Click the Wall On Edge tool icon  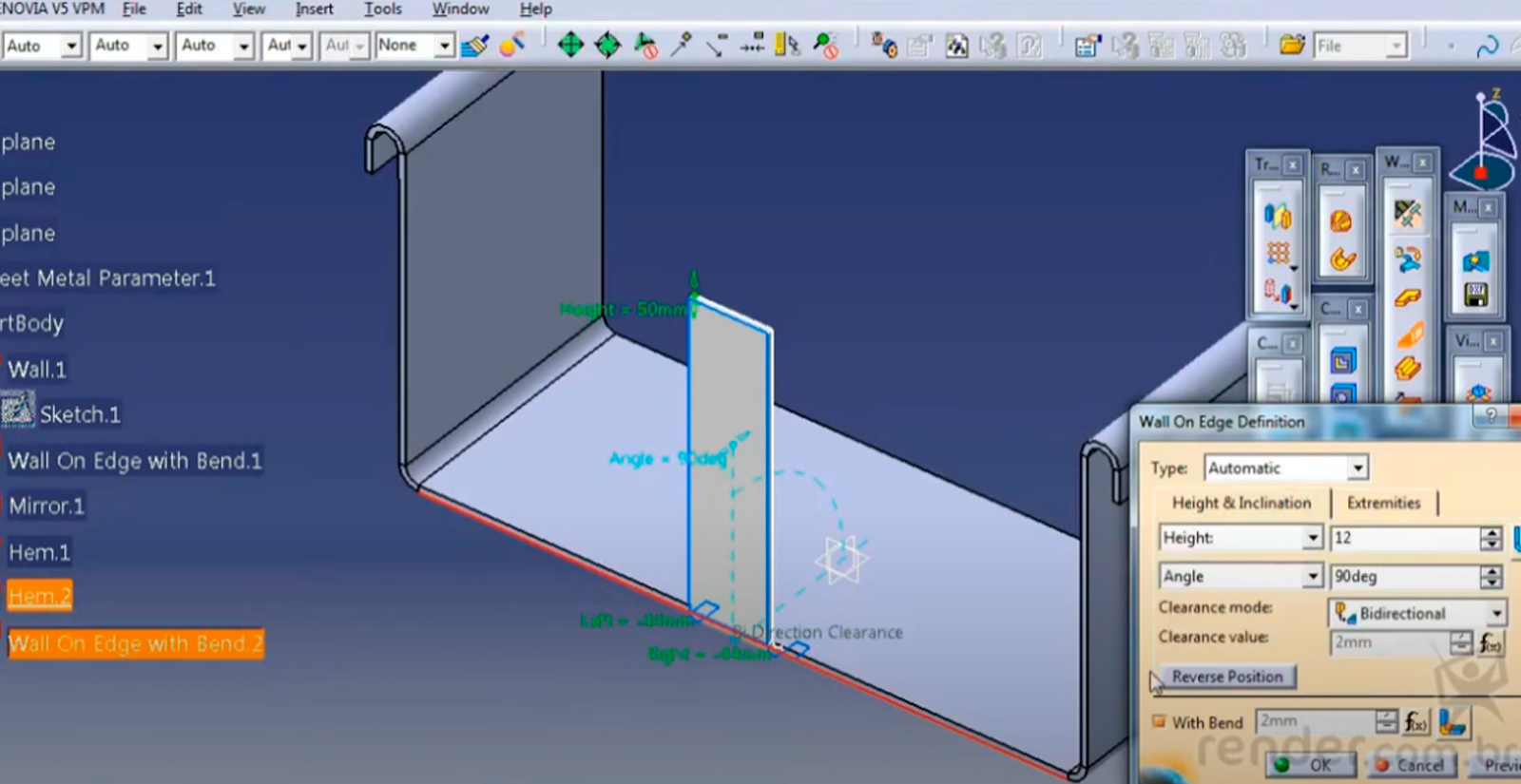[1408, 296]
